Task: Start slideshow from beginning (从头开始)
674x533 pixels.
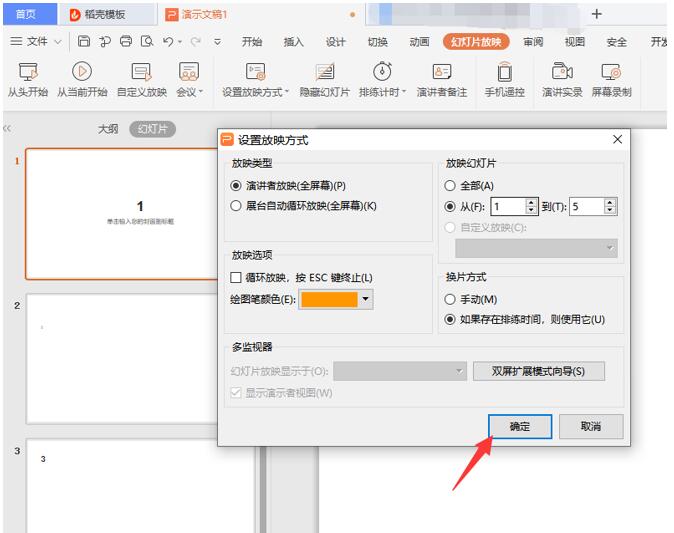Action: [28, 80]
